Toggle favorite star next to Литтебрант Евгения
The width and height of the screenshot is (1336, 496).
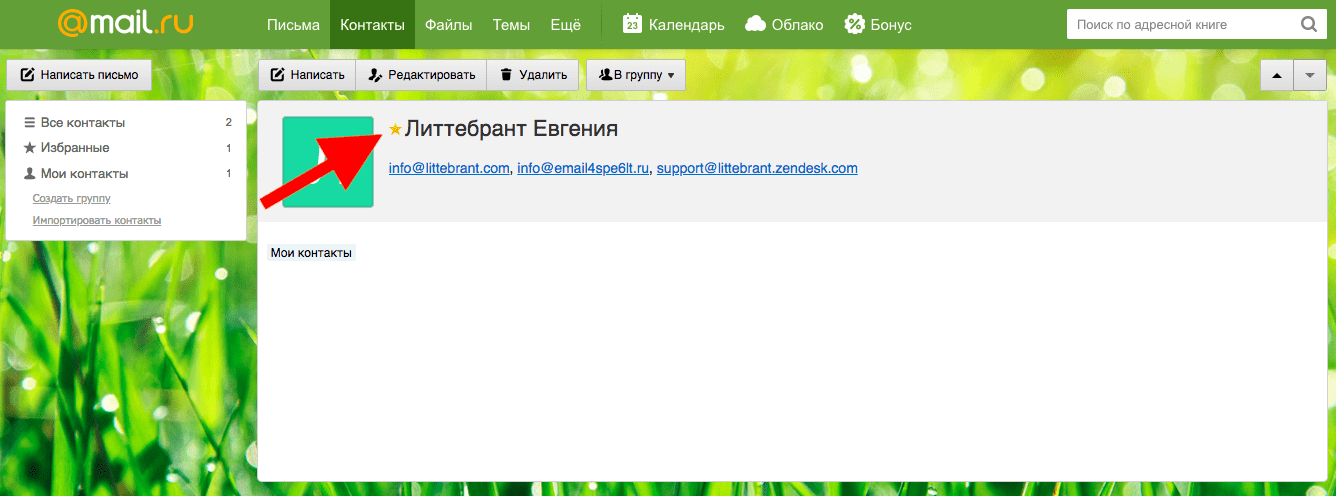(x=395, y=129)
